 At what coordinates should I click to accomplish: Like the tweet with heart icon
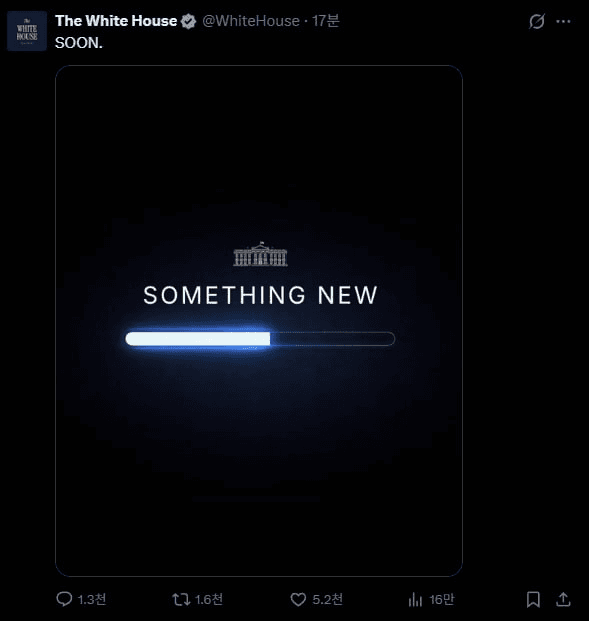coord(298,600)
